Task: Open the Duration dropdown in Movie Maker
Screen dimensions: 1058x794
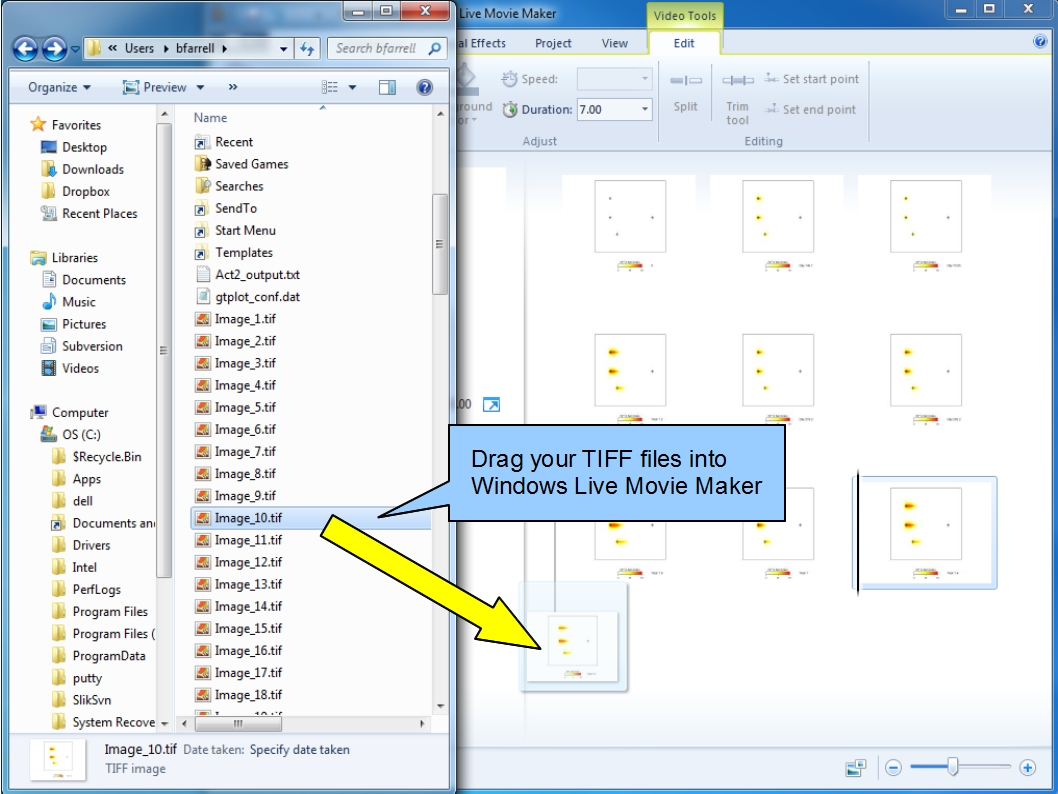Action: click(644, 109)
